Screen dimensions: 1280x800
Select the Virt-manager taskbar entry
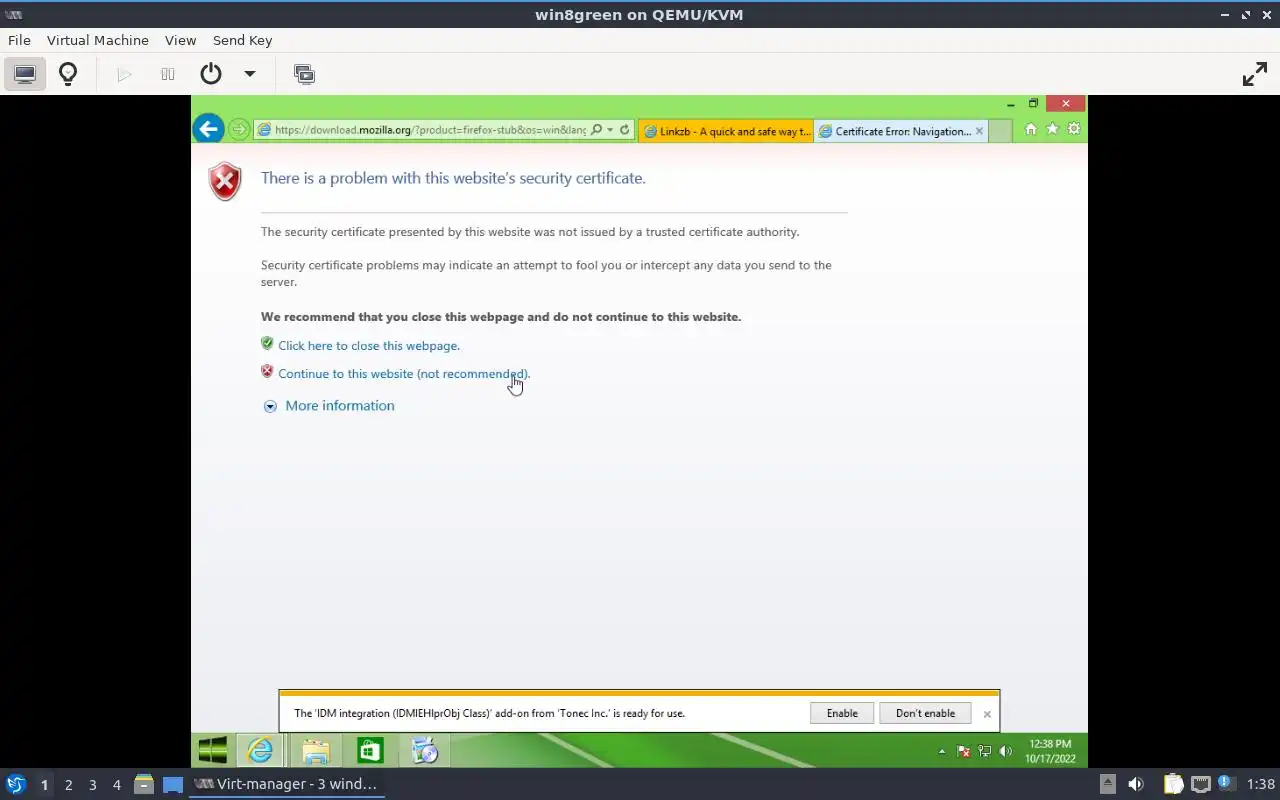pyautogui.click(x=286, y=784)
